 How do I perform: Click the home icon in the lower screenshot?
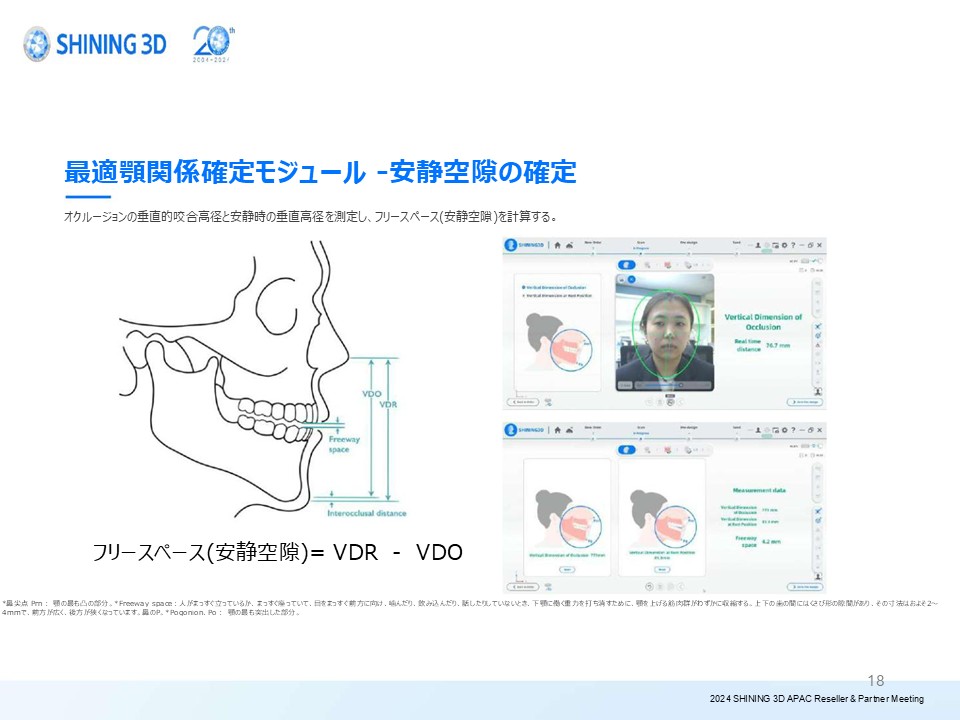(558, 429)
